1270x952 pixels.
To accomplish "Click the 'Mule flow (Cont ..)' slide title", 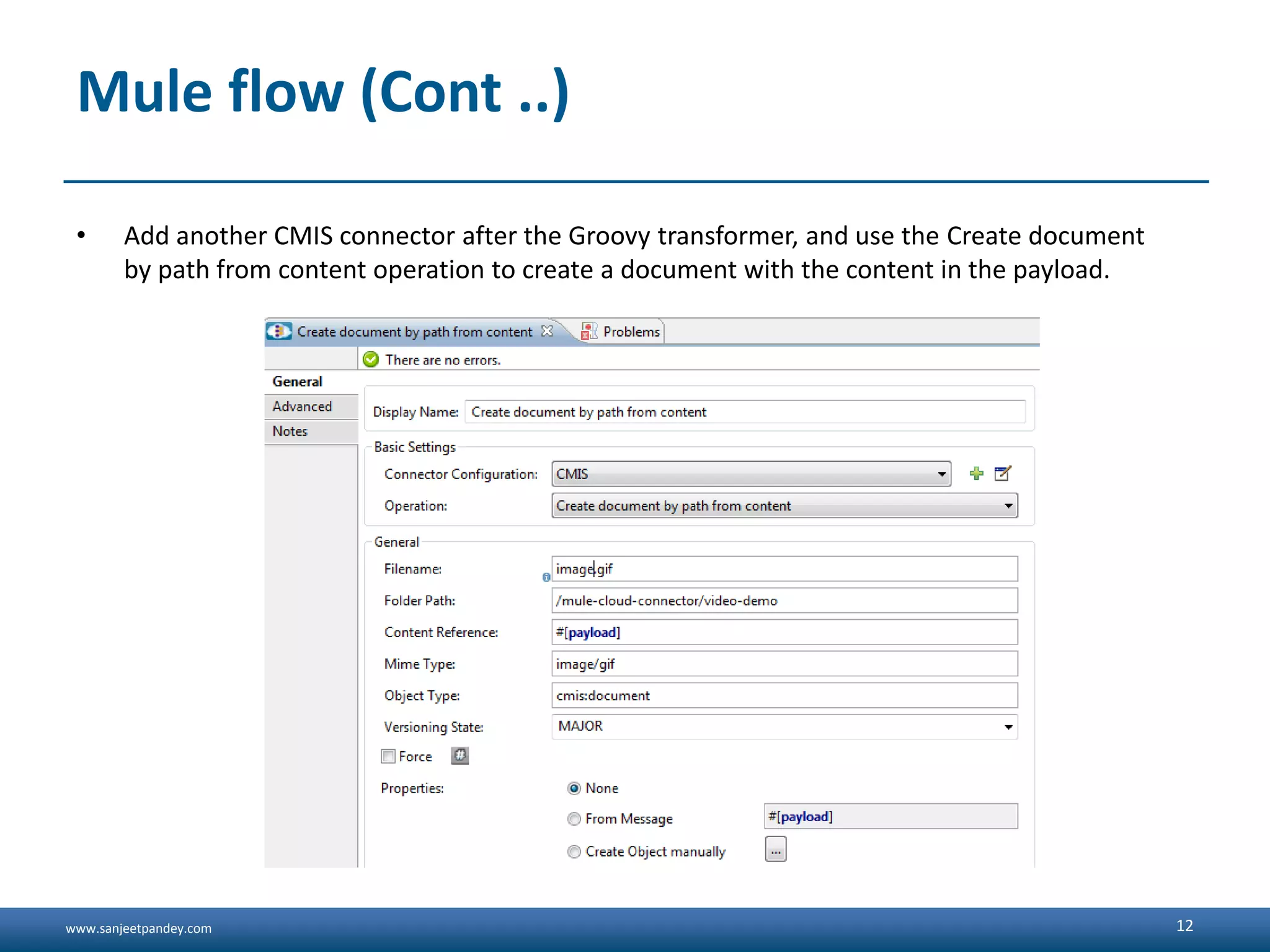I will (323, 92).
